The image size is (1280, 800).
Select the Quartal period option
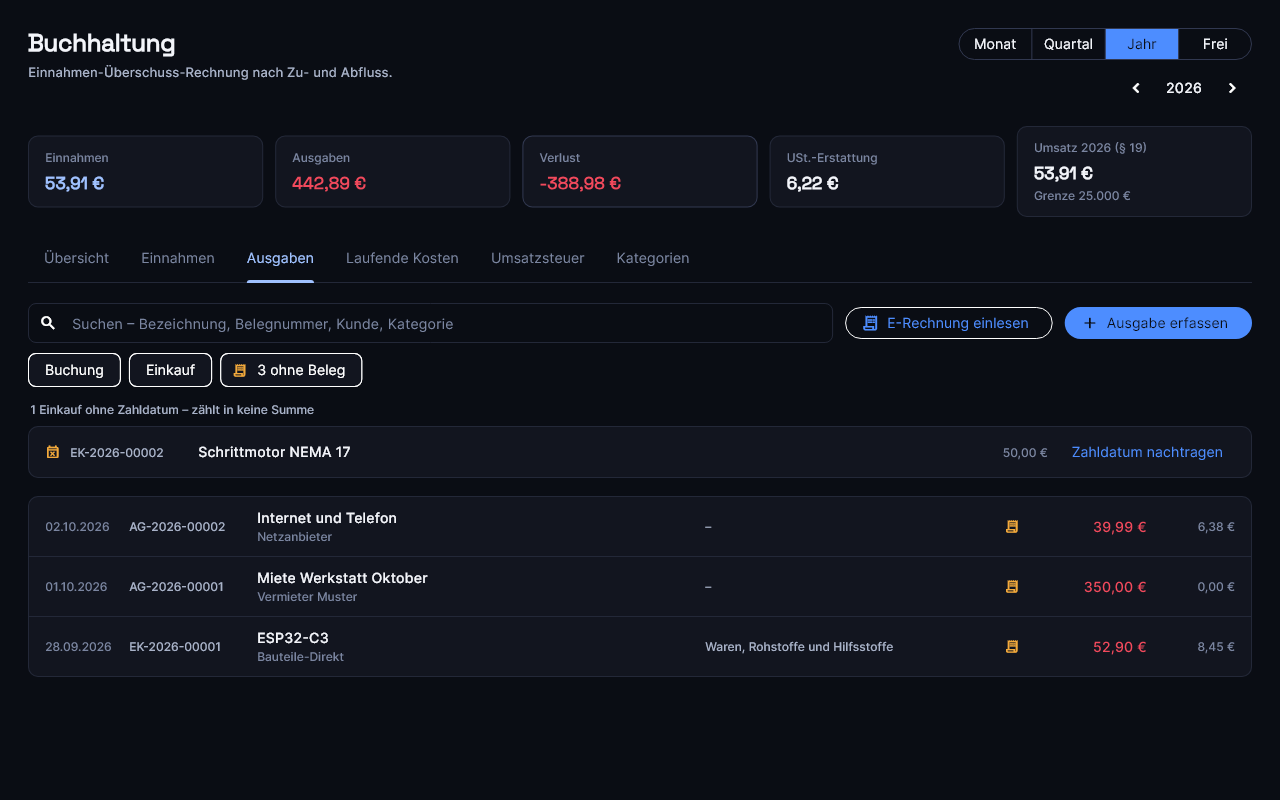[x=1068, y=44]
